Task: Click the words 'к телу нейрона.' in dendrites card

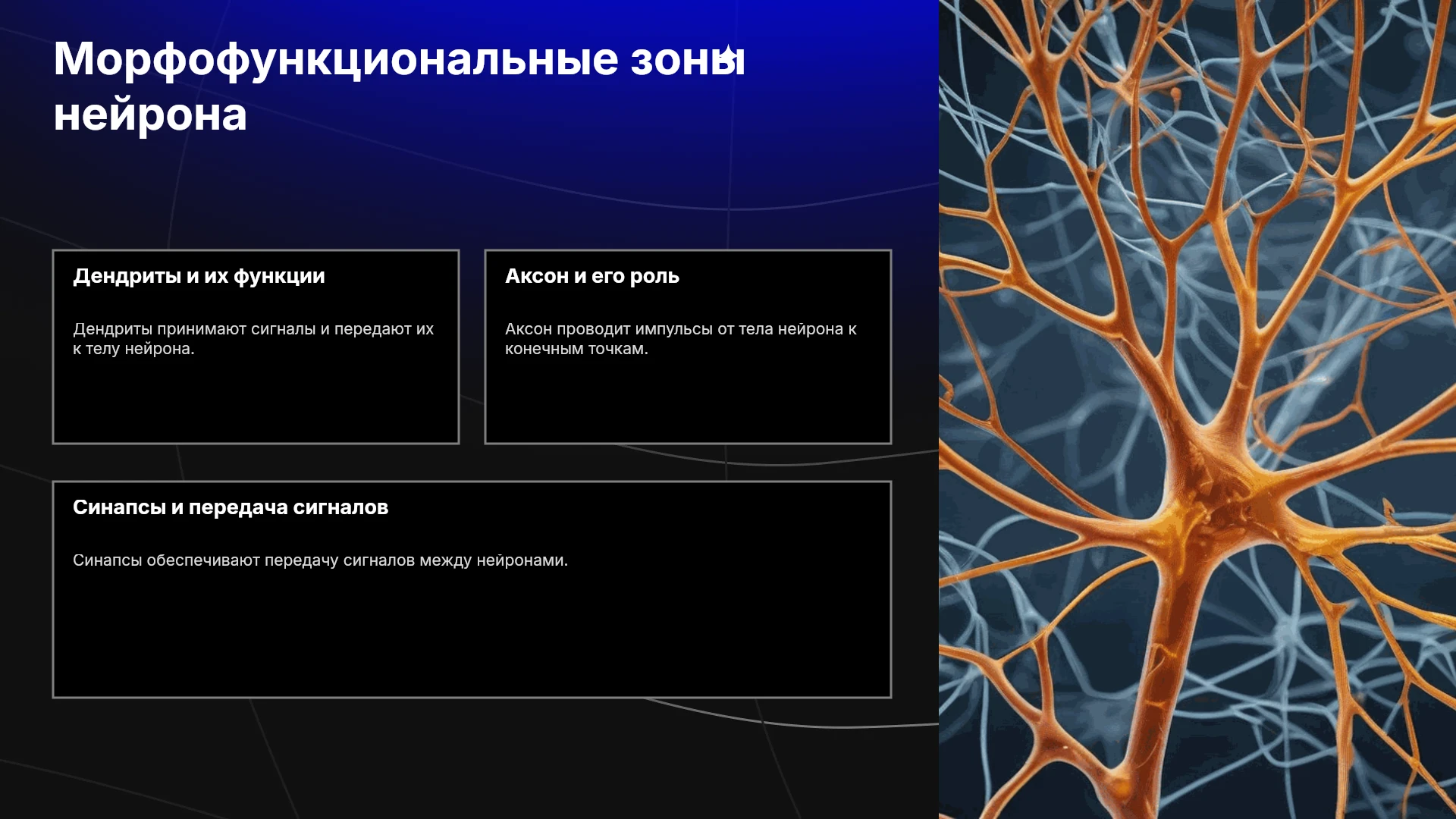Action: click(x=133, y=349)
